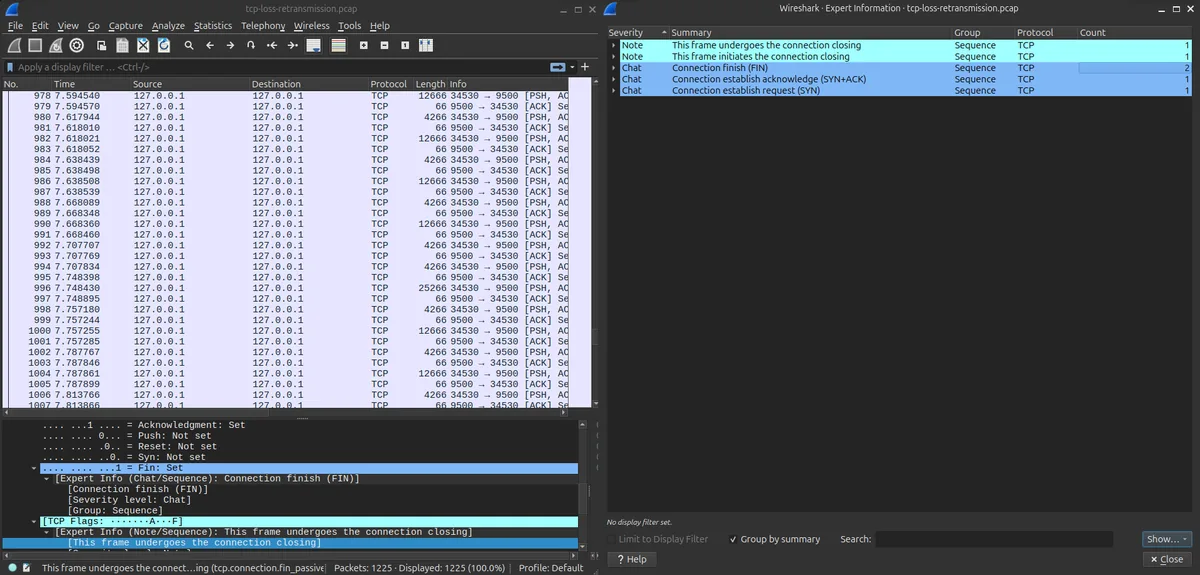Screen dimensions: 1200x575
Task: Close this capture file icon
Action: 143,45
